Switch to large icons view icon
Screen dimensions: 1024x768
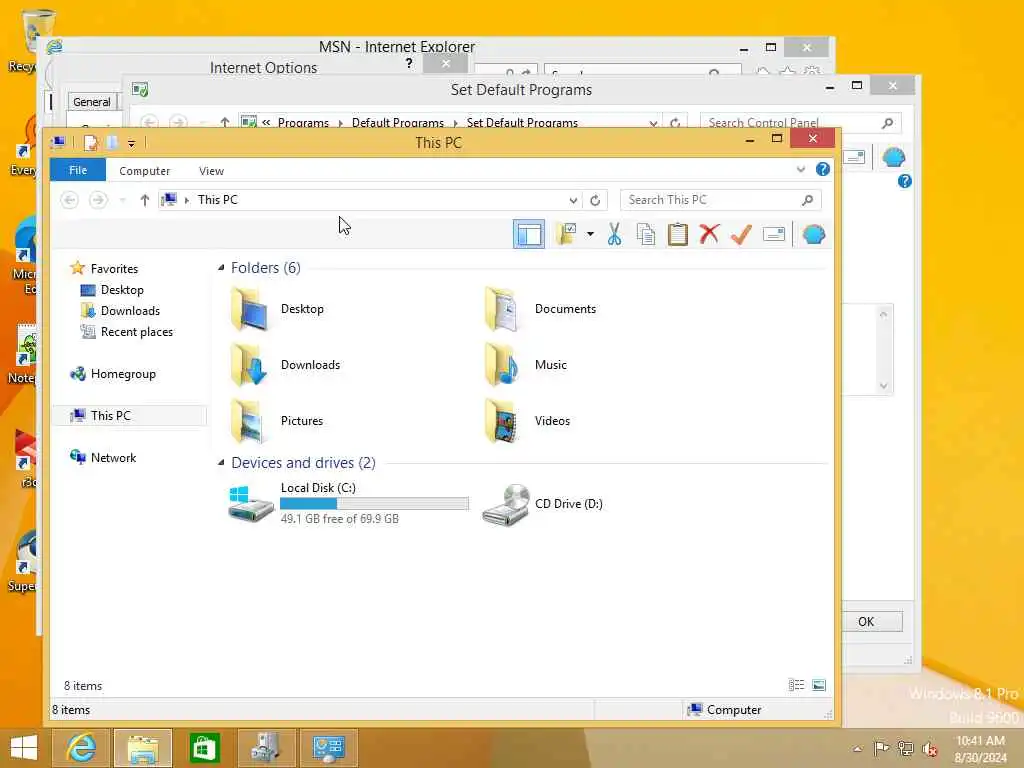818,685
